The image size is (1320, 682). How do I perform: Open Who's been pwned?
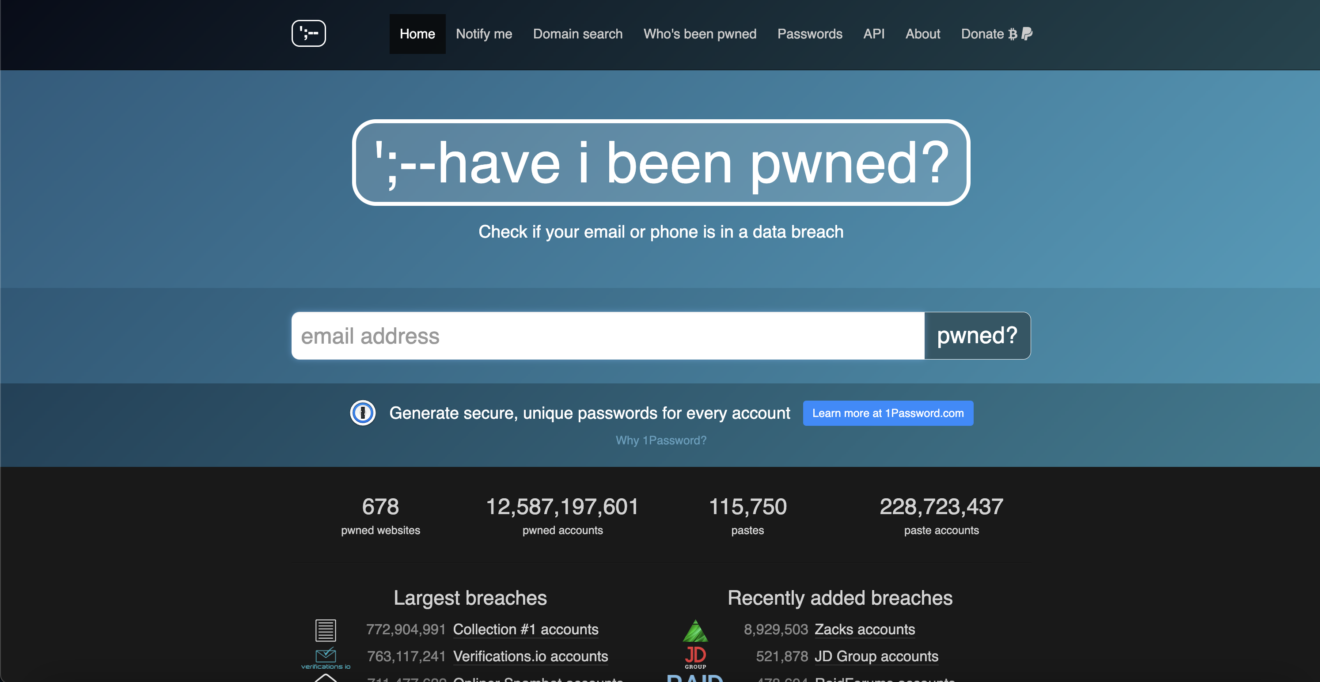[x=699, y=33]
